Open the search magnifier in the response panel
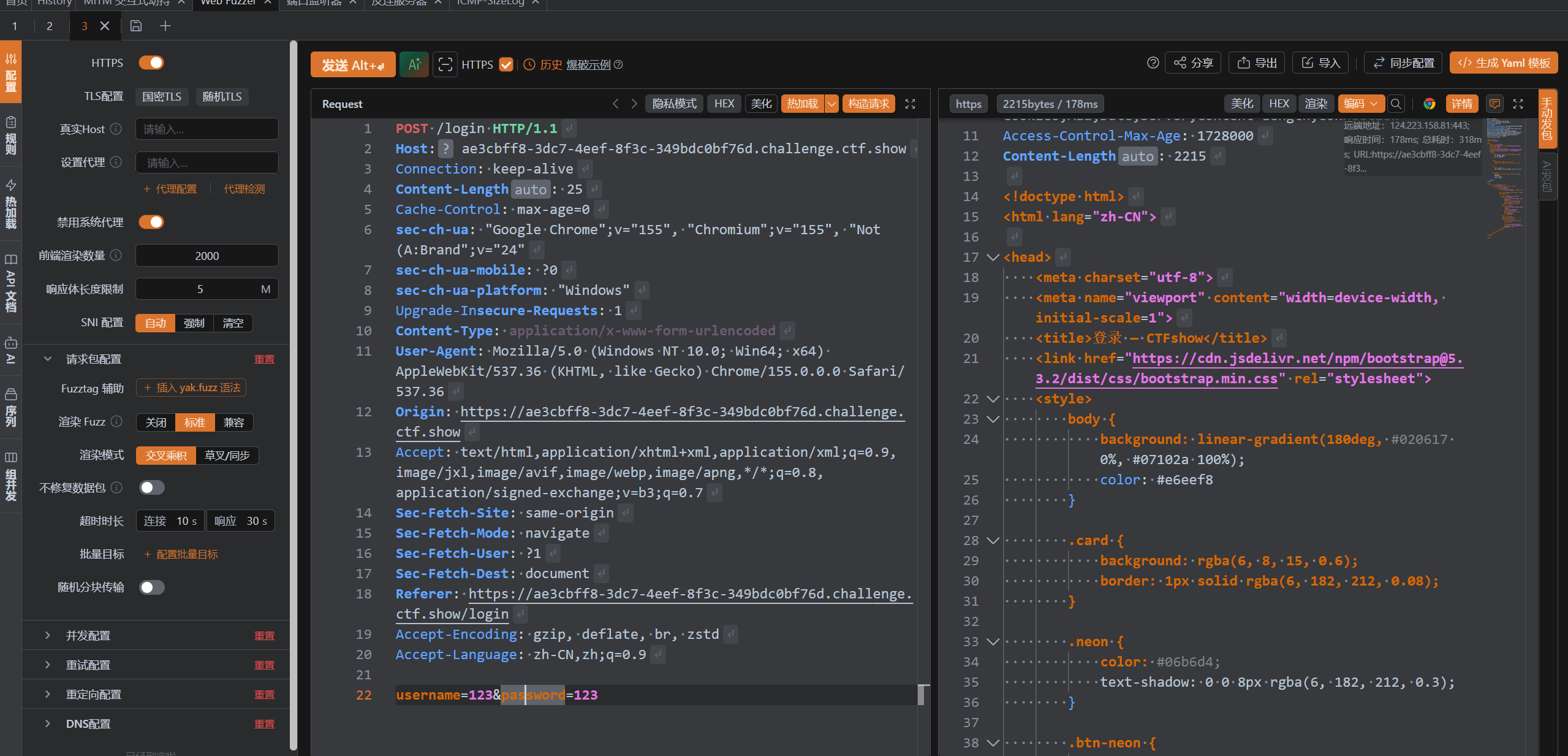Screen dimensions: 1568x756 (1396, 104)
